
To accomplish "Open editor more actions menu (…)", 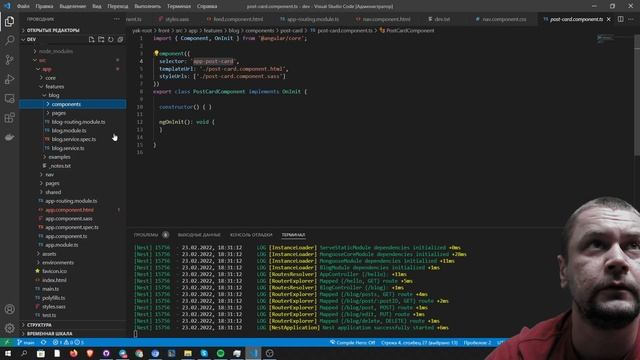I will 631,19.
